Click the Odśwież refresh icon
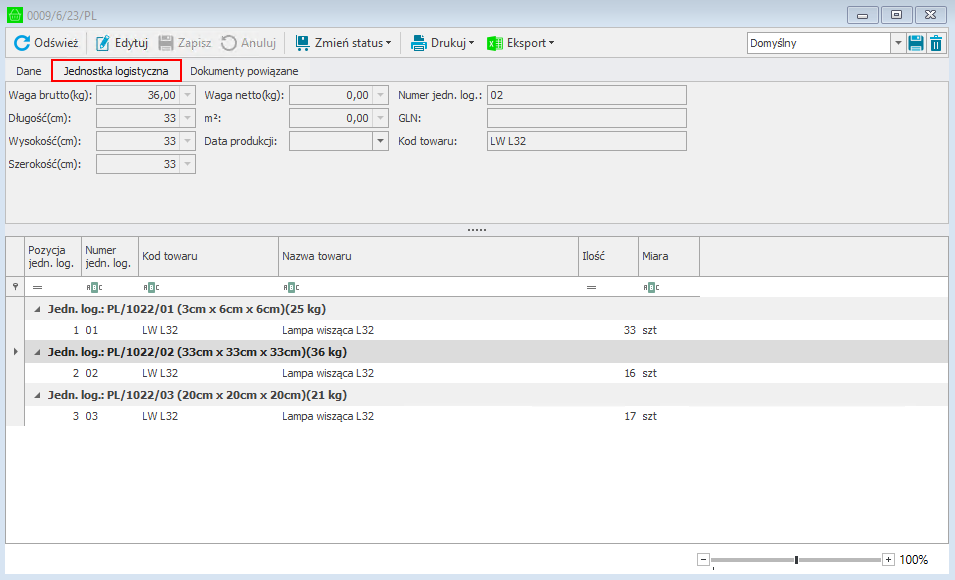955x580 pixels. 22,43
